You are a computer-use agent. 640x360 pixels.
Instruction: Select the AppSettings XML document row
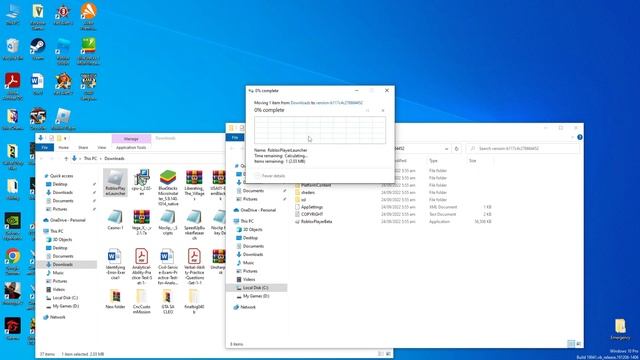pos(393,207)
